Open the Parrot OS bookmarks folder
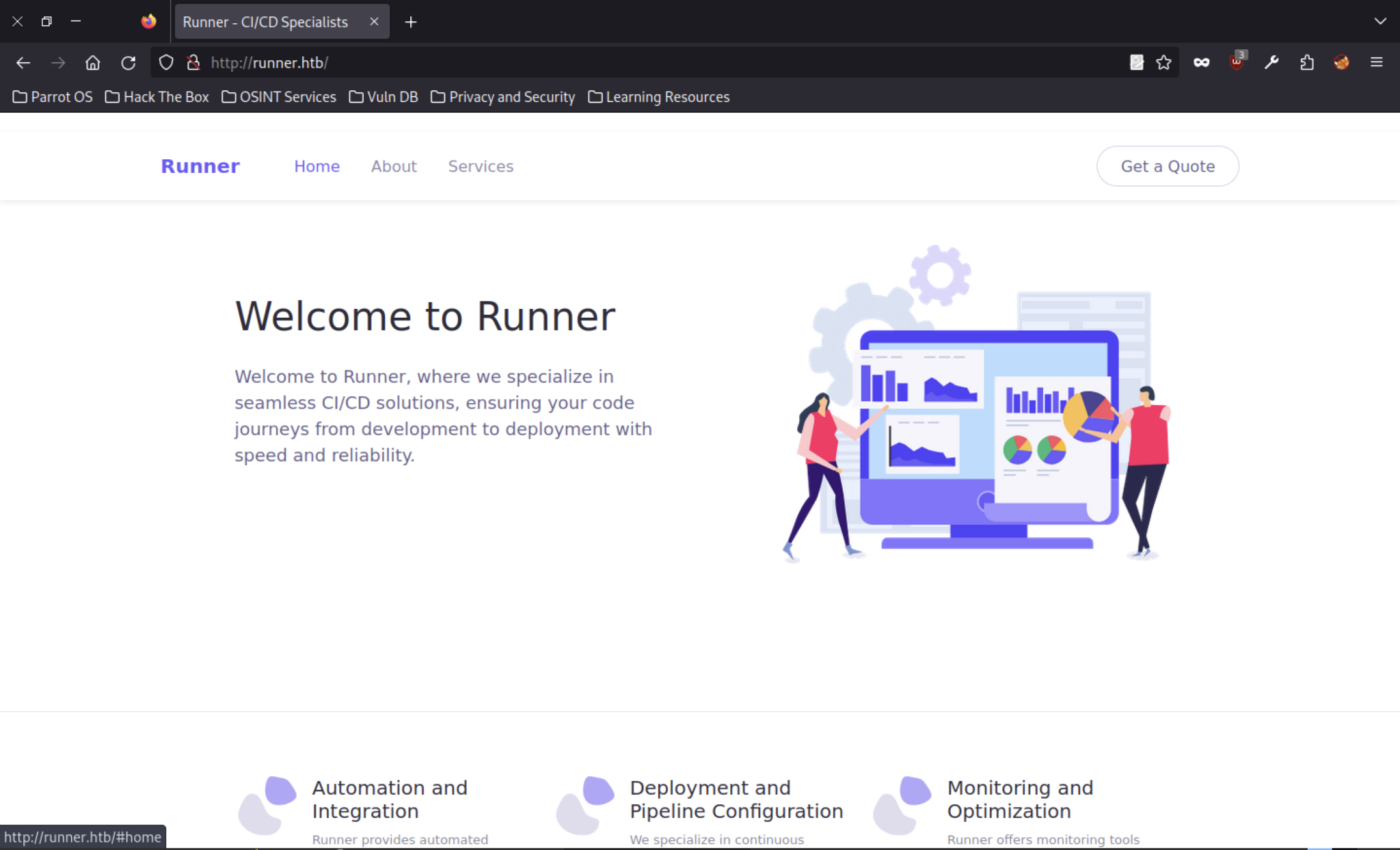This screenshot has width=1400, height=850. (53, 97)
